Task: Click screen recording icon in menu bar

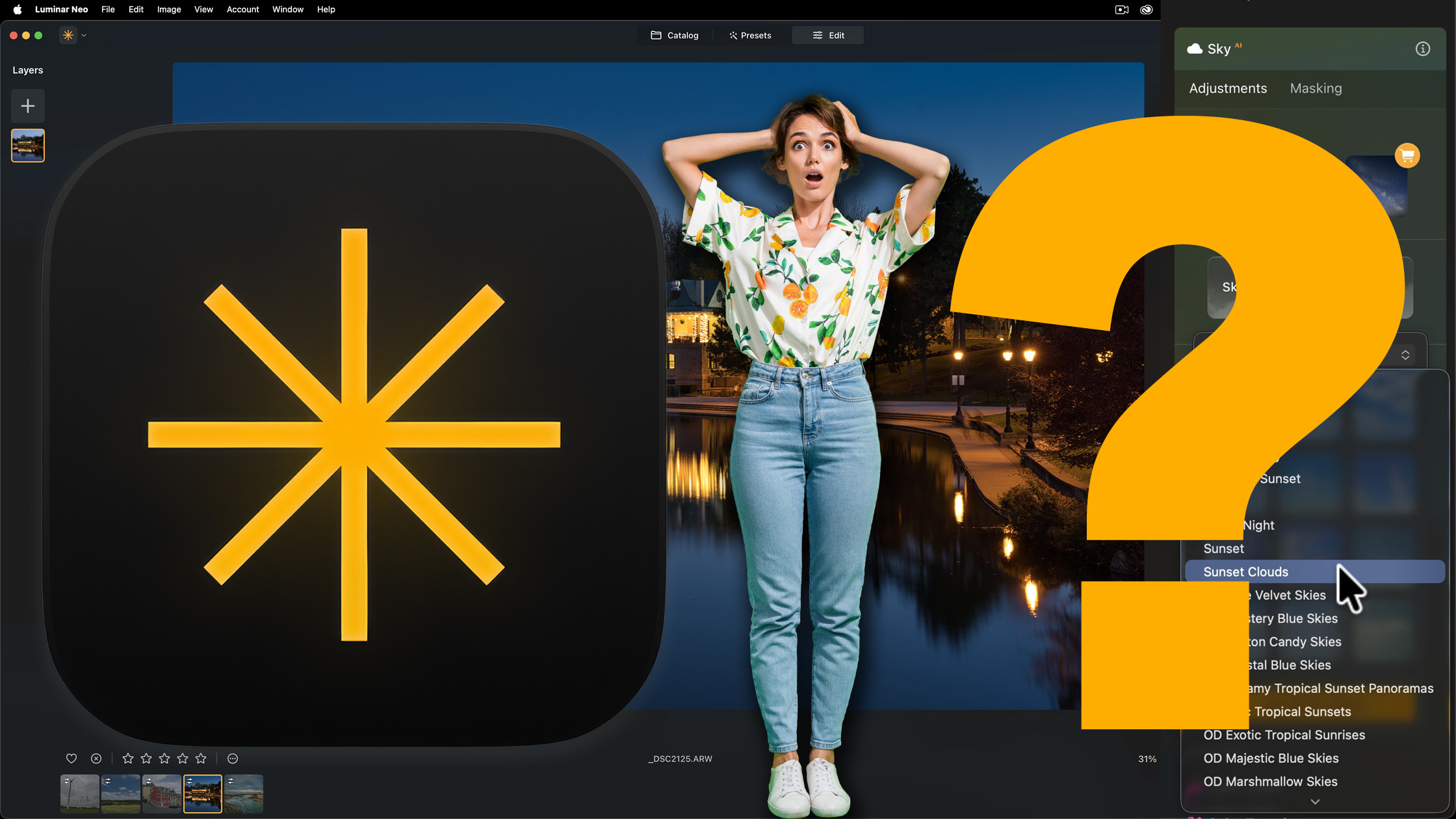Action: pos(1121,9)
